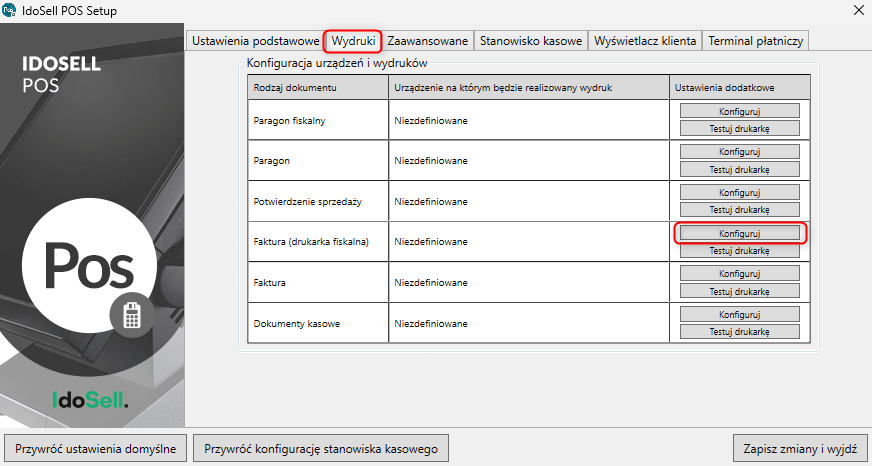
Task: Click Niezdefiniowane in Potwierdzenie sprzedaży row
Action: (431, 201)
